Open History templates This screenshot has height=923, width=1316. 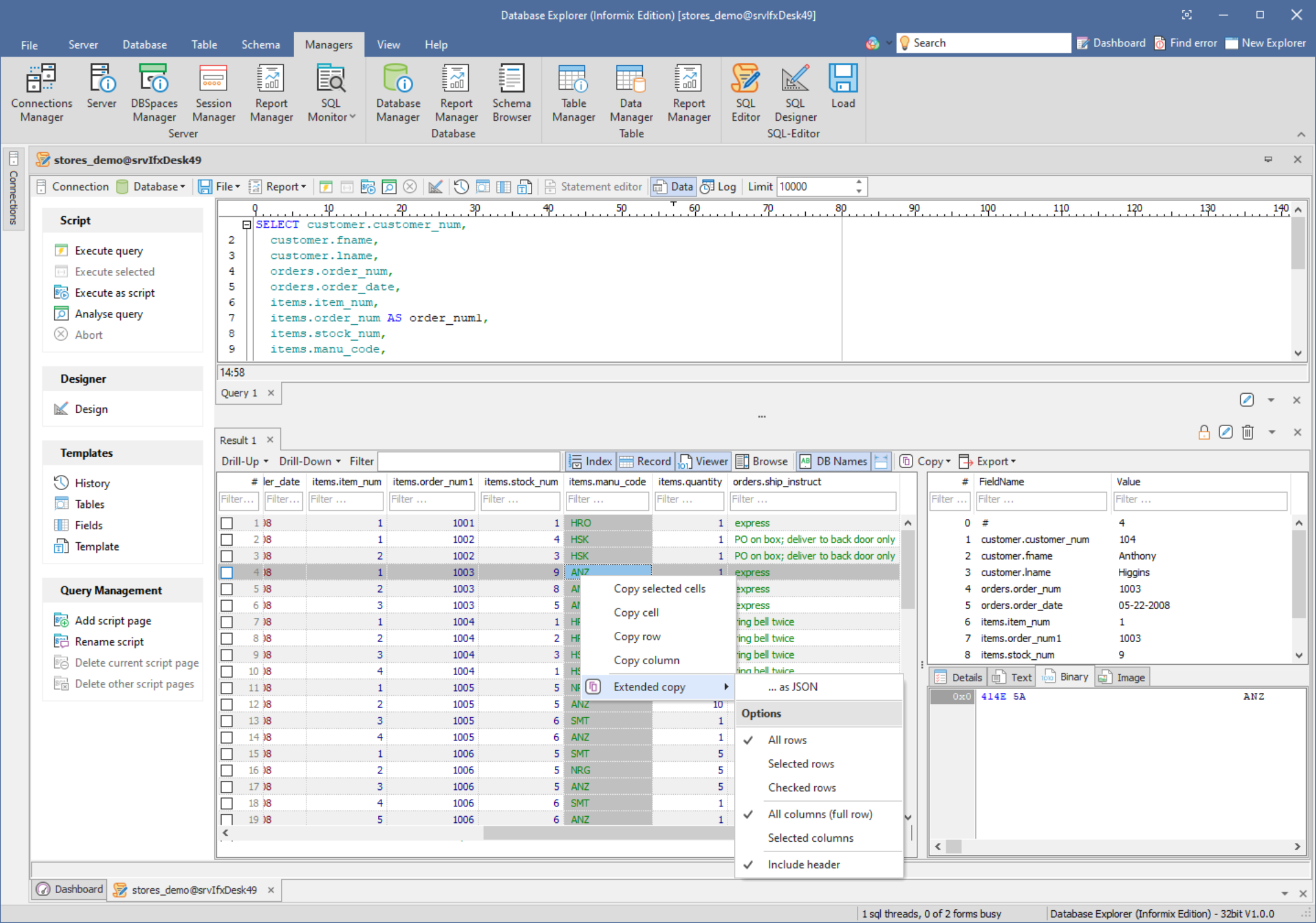coord(82,483)
